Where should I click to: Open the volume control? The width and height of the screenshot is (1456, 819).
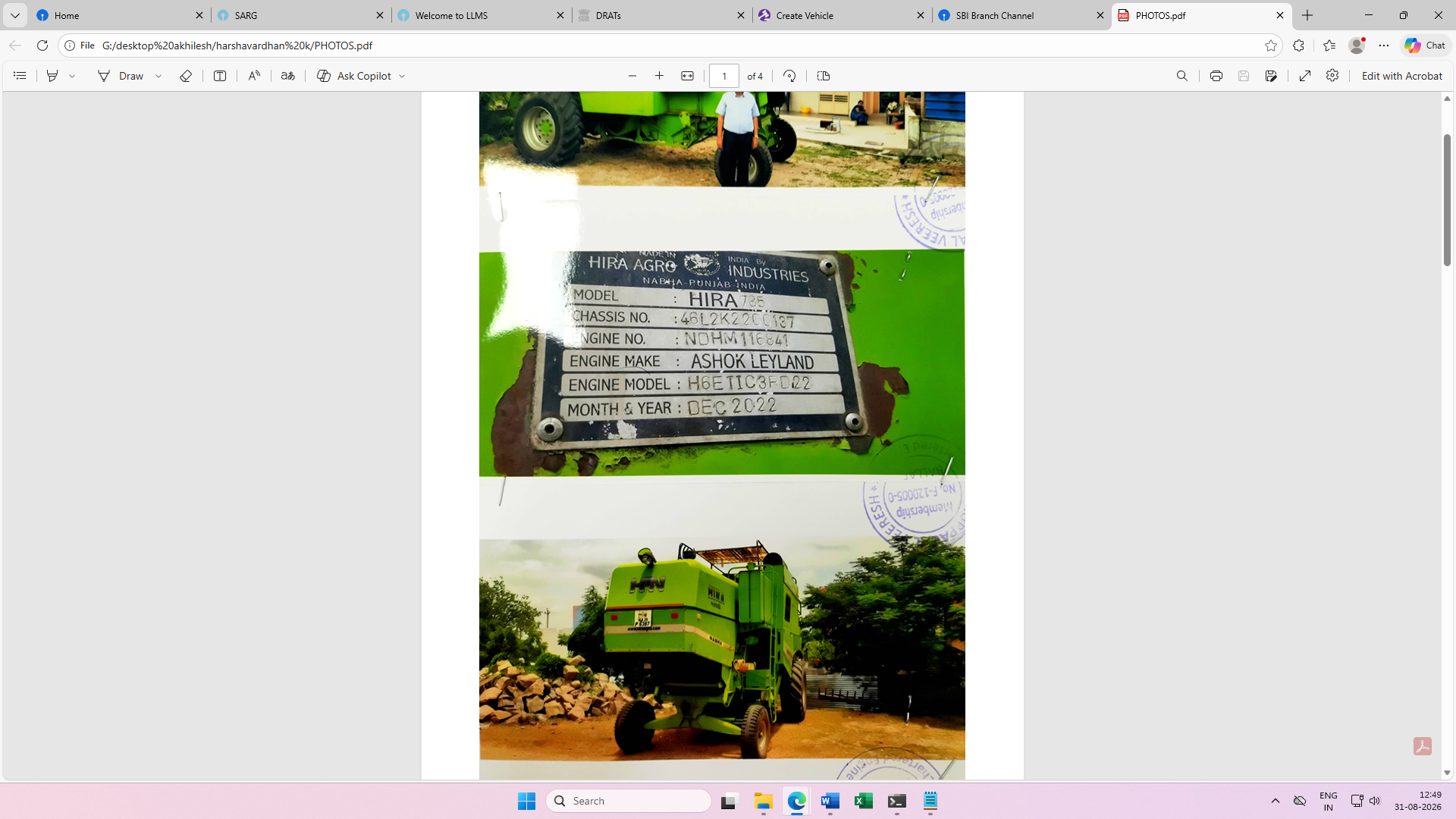coord(1375,801)
